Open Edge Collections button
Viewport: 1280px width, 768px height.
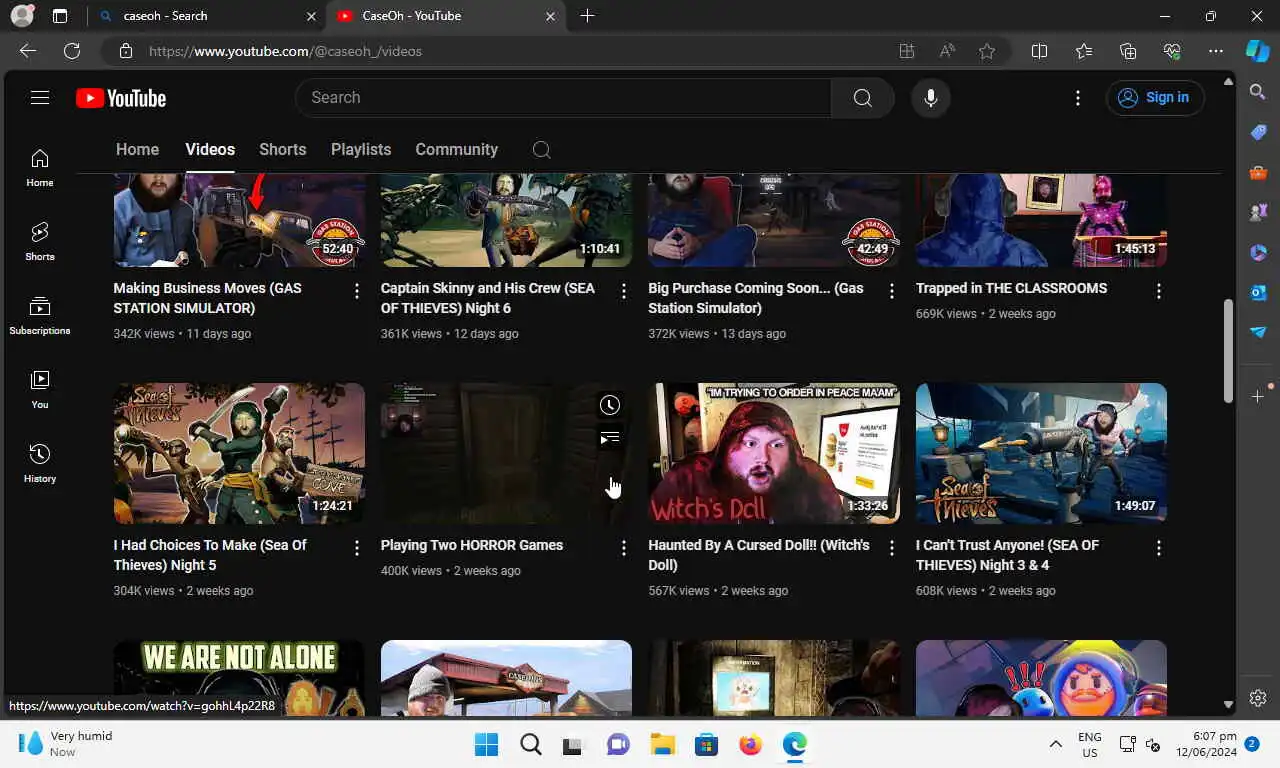pos(1128,51)
